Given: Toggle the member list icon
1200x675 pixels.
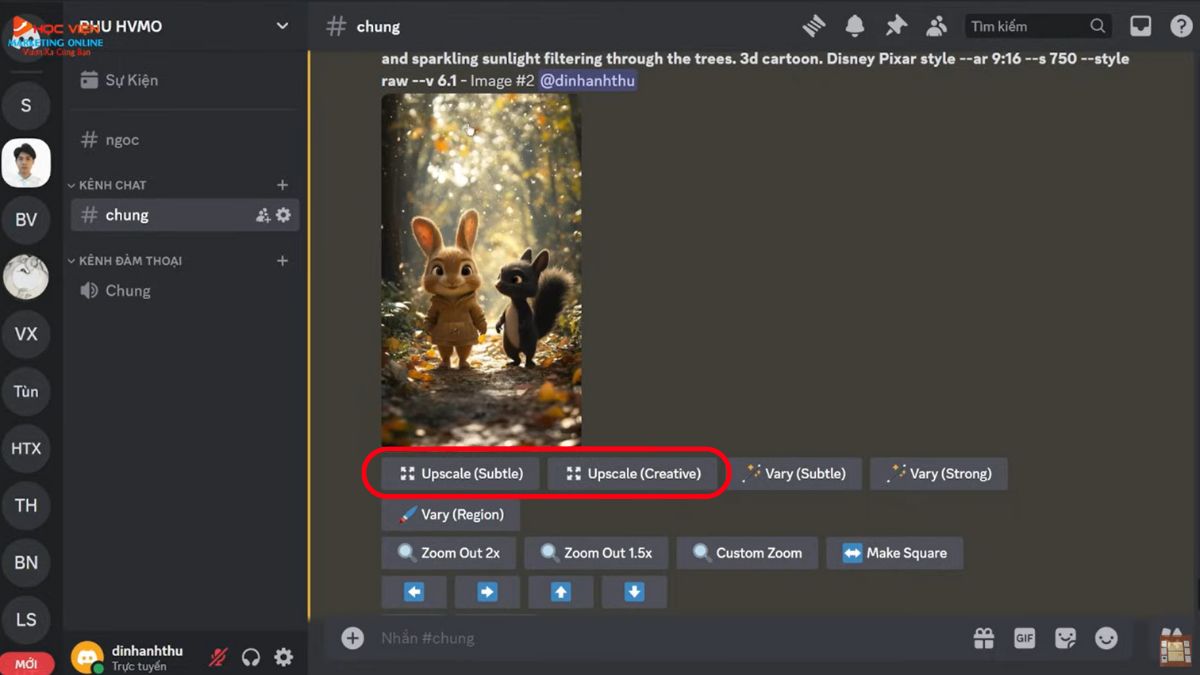Looking at the screenshot, I should click(x=936, y=26).
